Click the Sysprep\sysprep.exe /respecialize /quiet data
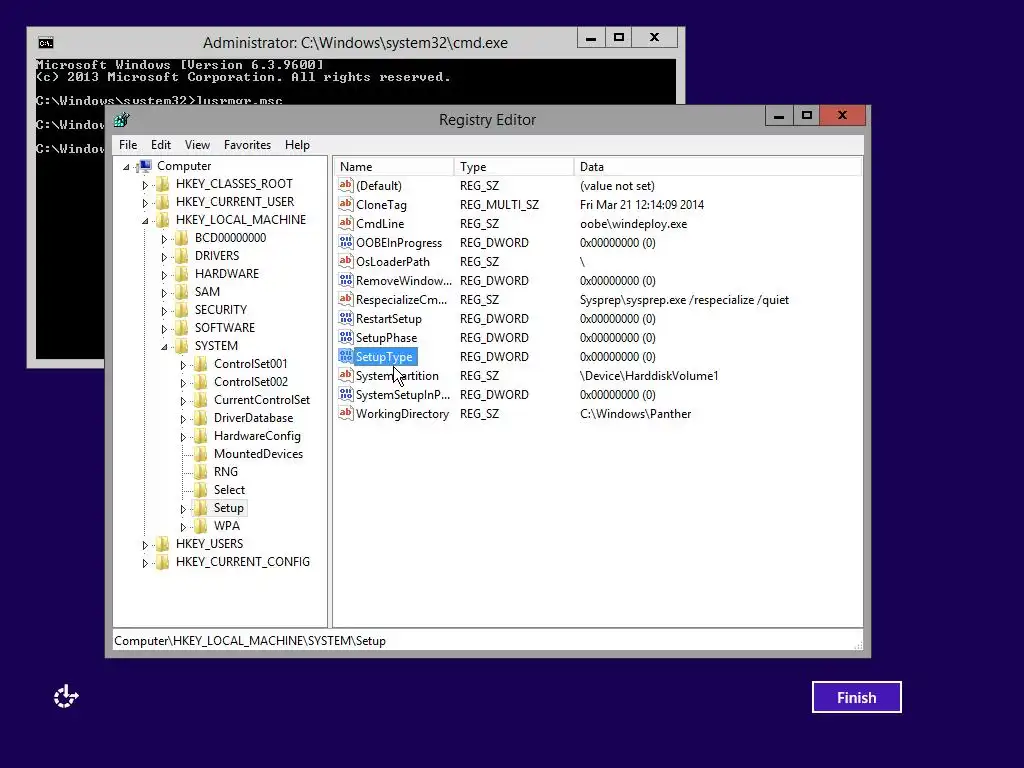 click(684, 300)
